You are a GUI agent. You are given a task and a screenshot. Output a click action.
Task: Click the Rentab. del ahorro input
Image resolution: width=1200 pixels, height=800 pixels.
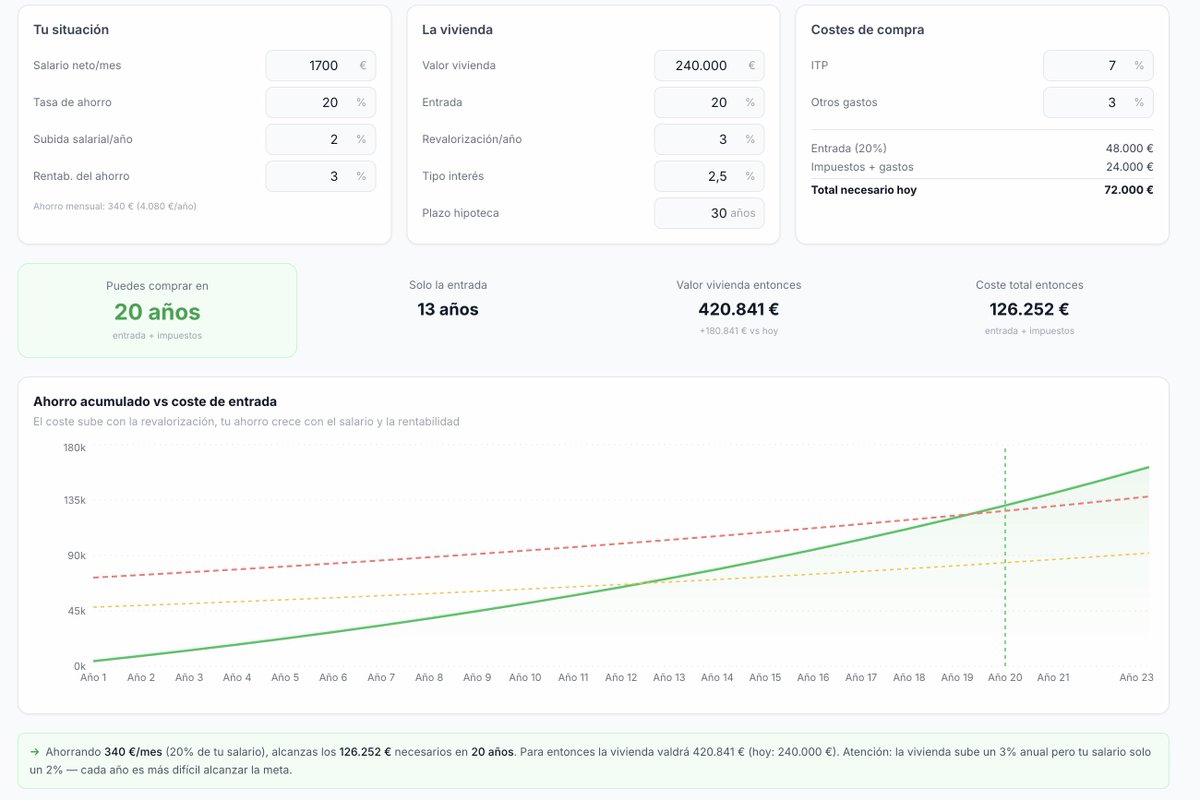(x=320, y=176)
